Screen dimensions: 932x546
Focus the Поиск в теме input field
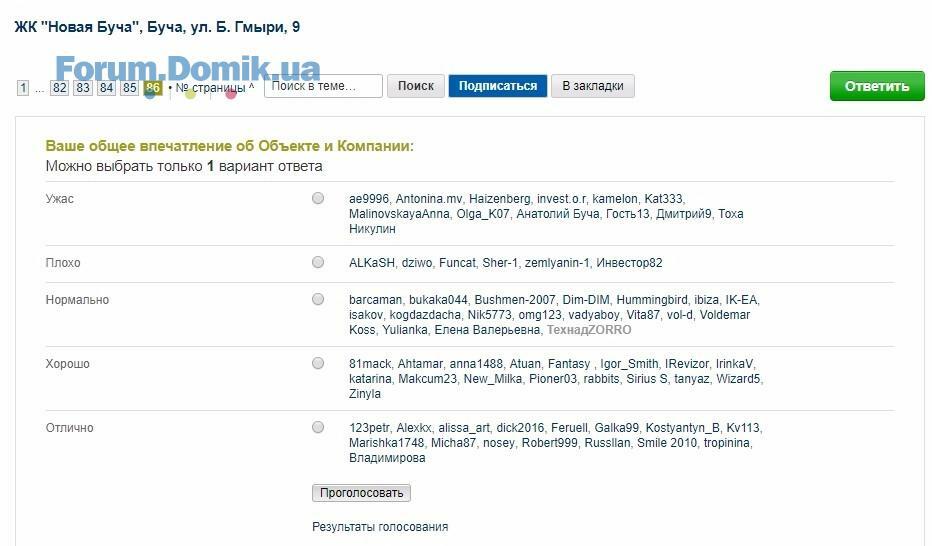323,86
